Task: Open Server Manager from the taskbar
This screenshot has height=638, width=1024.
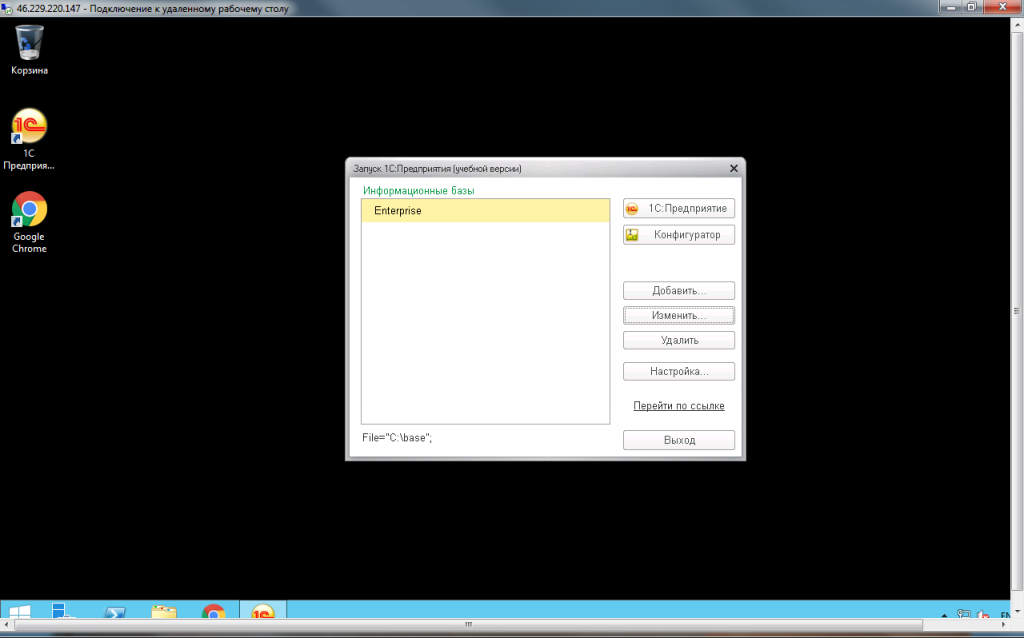Action: point(63,610)
